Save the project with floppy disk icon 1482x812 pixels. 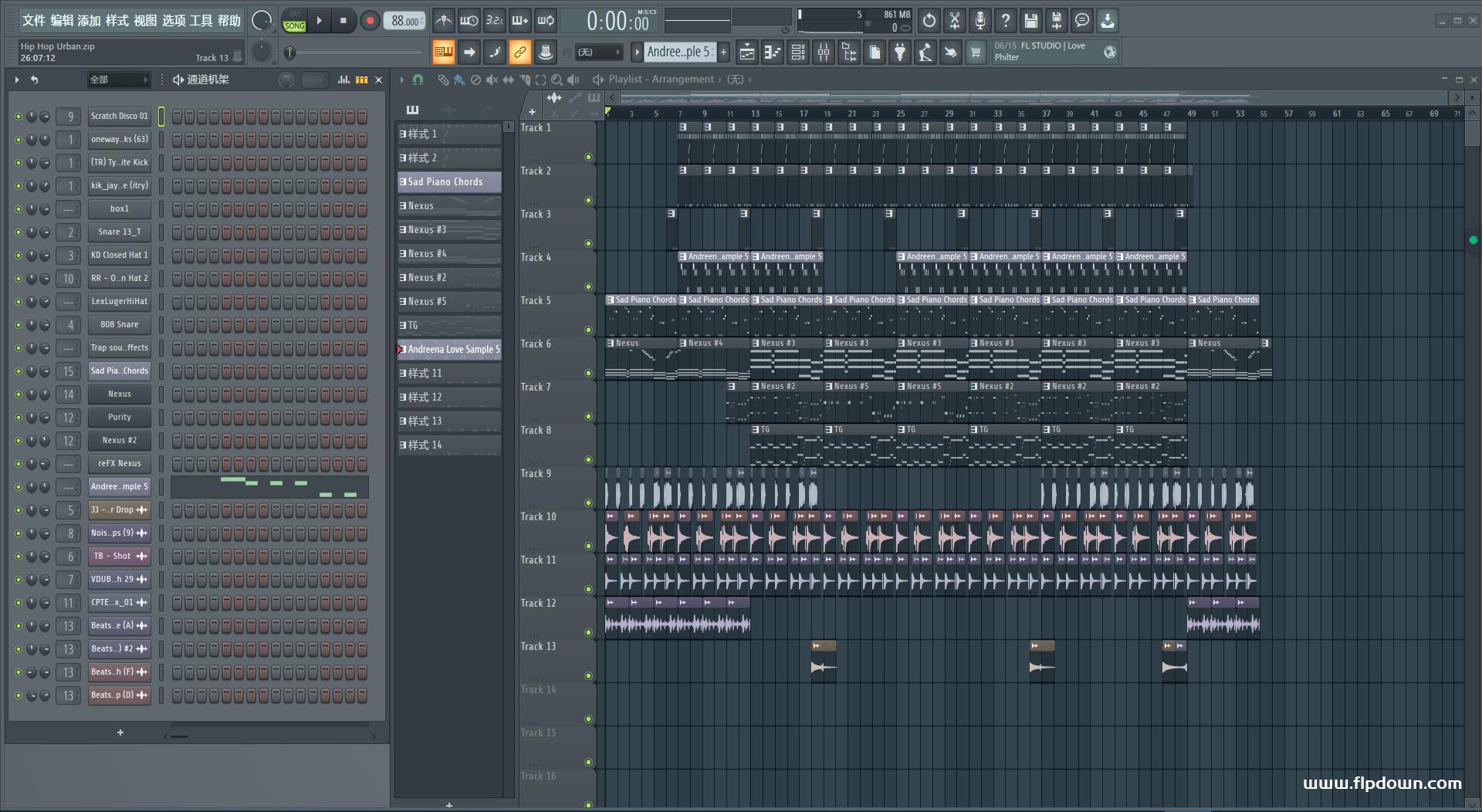pyautogui.click(x=1031, y=21)
